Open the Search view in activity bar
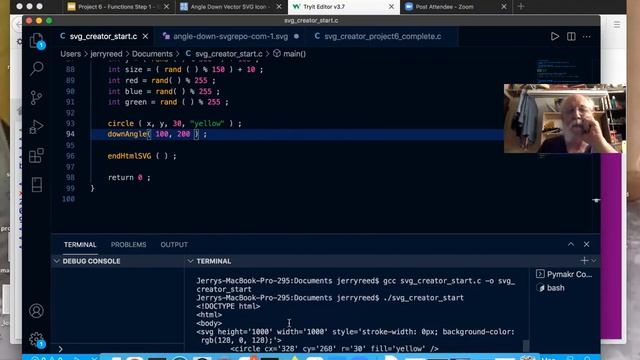This screenshot has width=640, height=360. pyautogui.click(x=36, y=68)
